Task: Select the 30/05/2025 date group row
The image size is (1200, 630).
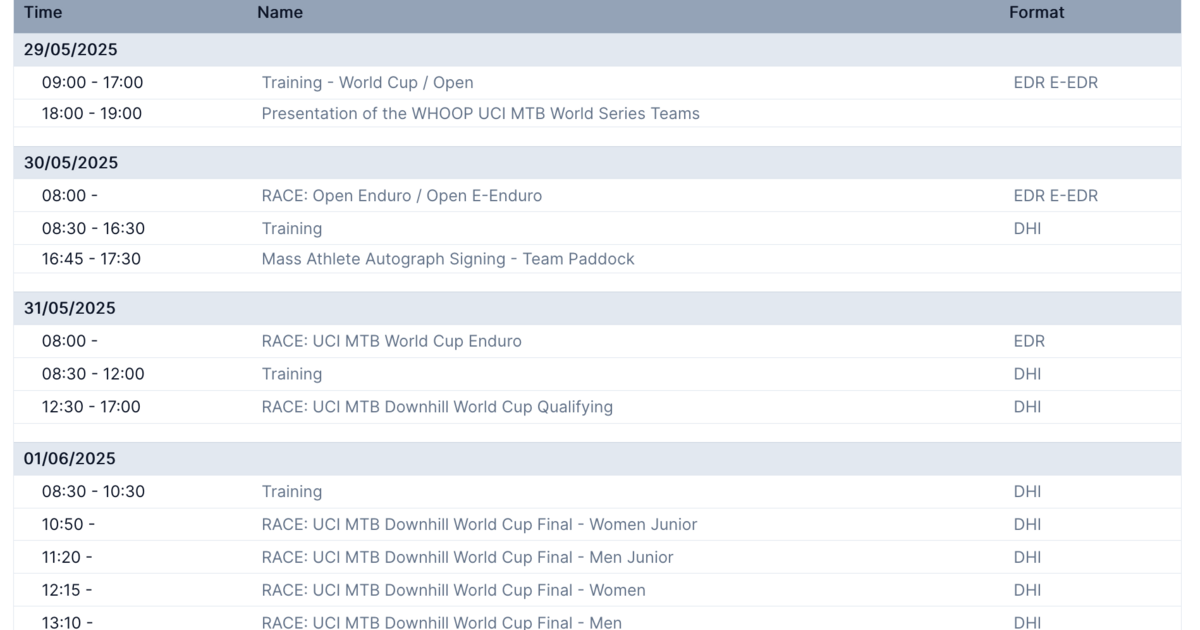Action: point(71,163)
